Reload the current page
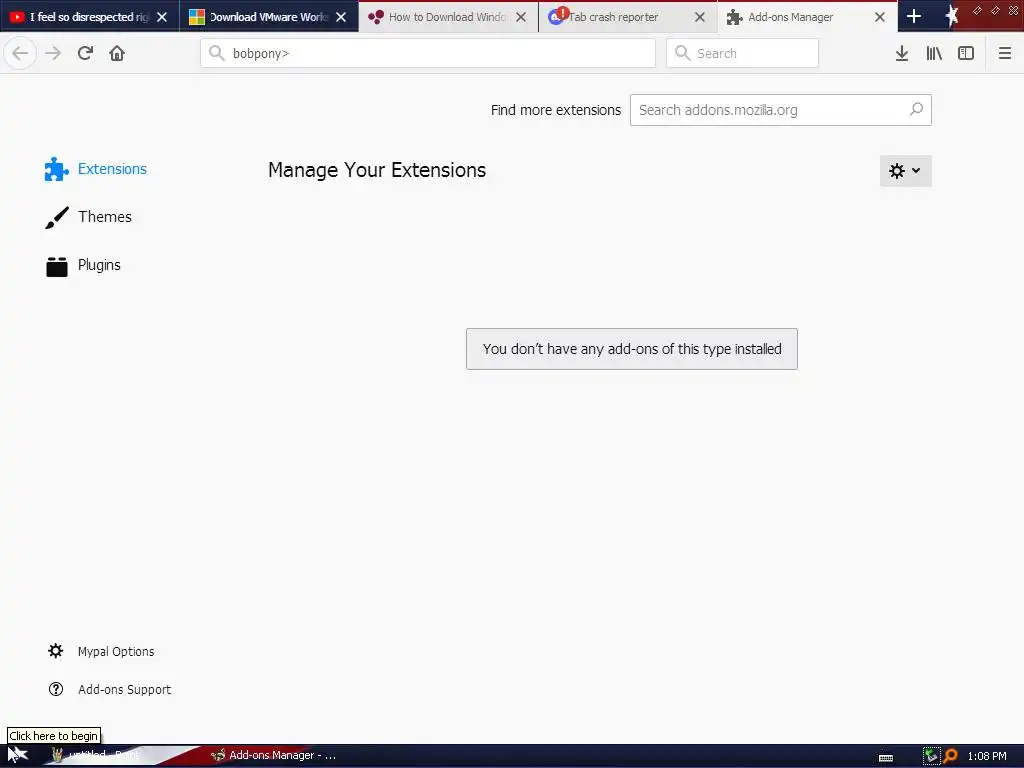Image resolution: width=1024 pixels, height=768 pixels. 85,53
